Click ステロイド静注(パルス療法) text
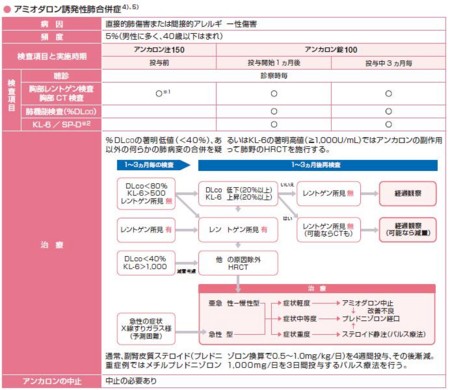This screenshot has width=450, height=390. (384, 334)
